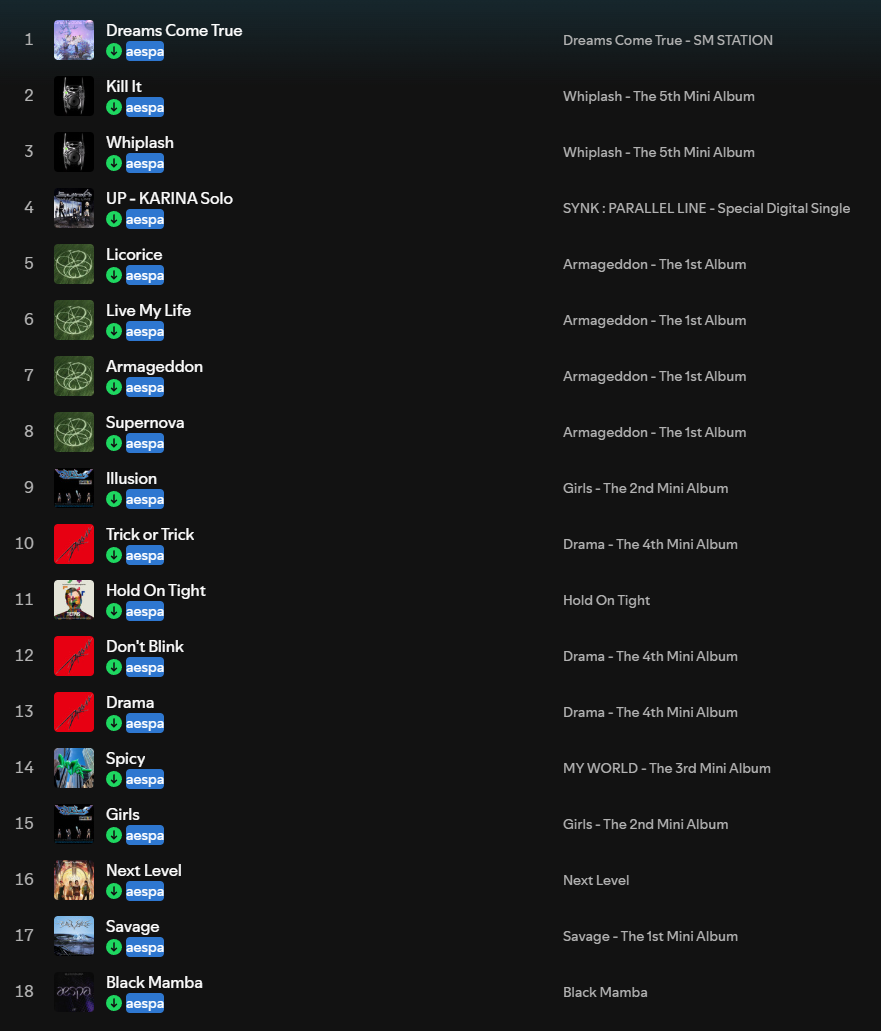Open the cover art of UP - KARINA Solo

point(74,208)
